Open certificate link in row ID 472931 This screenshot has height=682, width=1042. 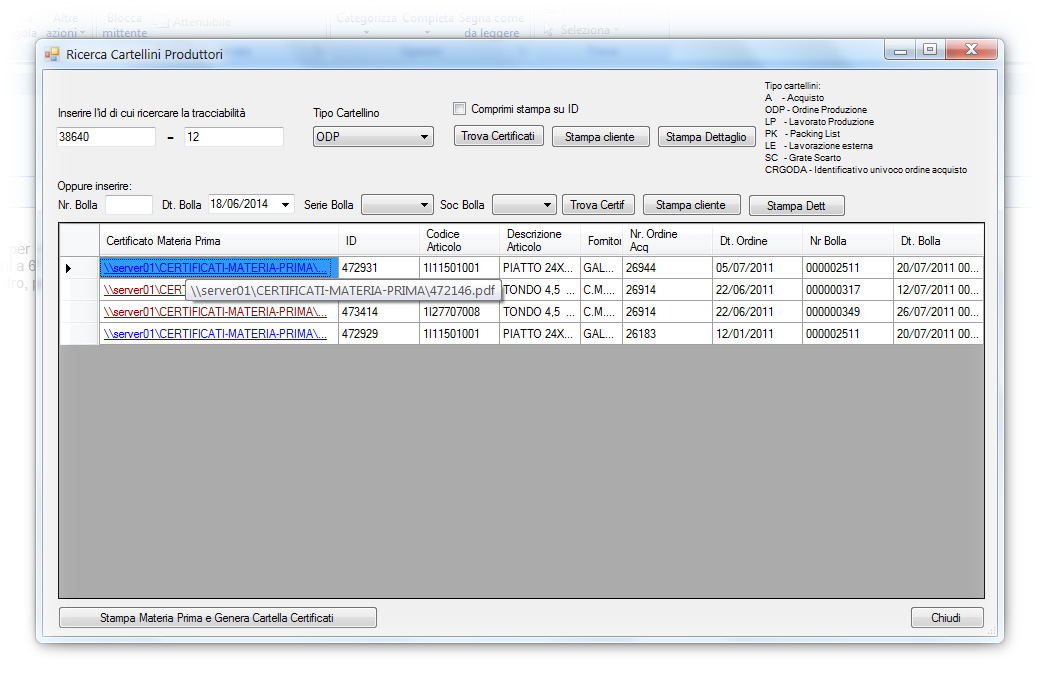coord(215,268)
